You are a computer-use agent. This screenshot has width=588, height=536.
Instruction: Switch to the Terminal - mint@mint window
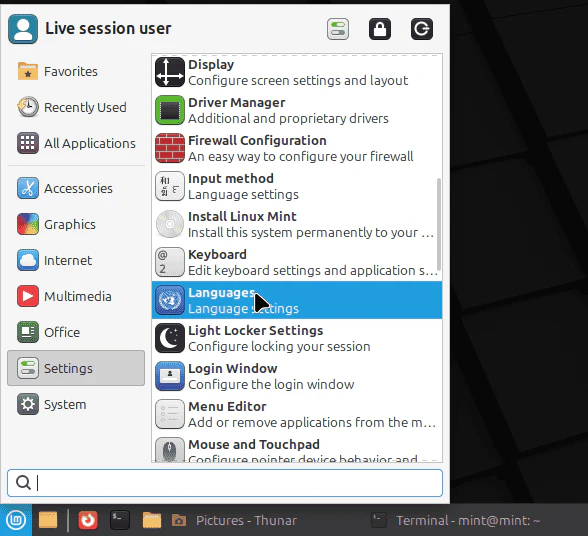coord(456,520)
